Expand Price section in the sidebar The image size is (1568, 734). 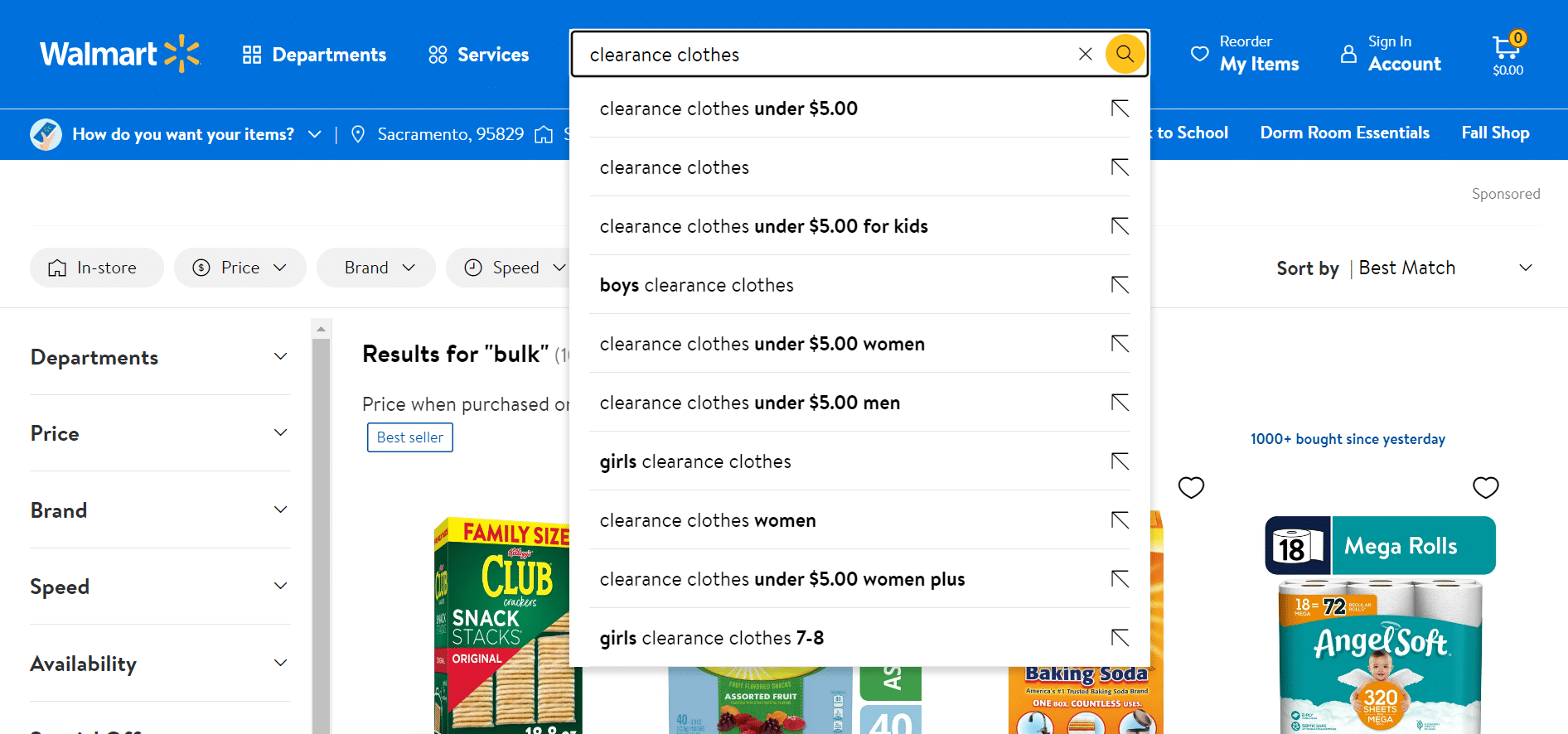coord(160,433)
